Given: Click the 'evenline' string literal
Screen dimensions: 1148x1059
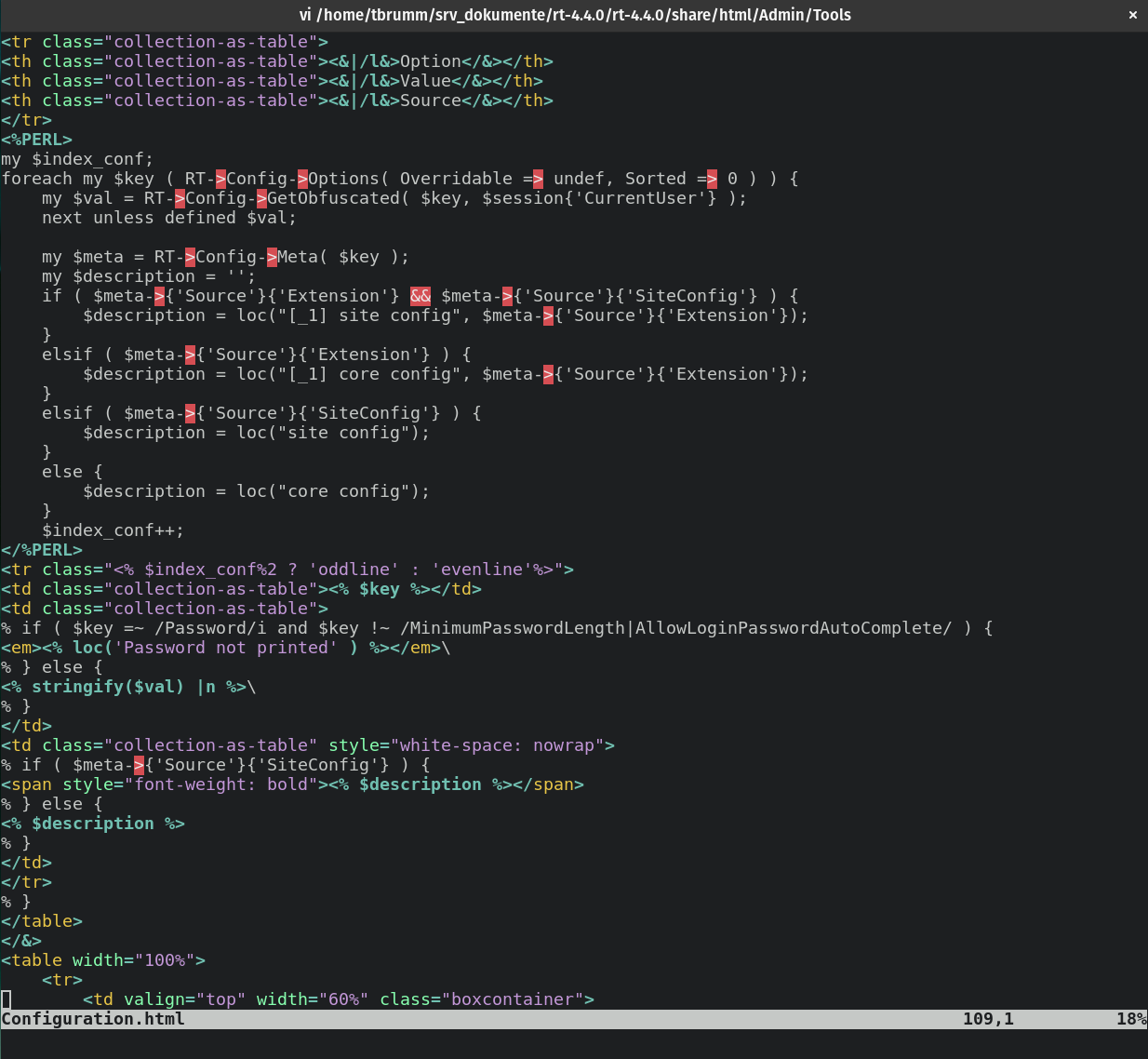Looking at the screenshot, I should click(x=481, y=570).
